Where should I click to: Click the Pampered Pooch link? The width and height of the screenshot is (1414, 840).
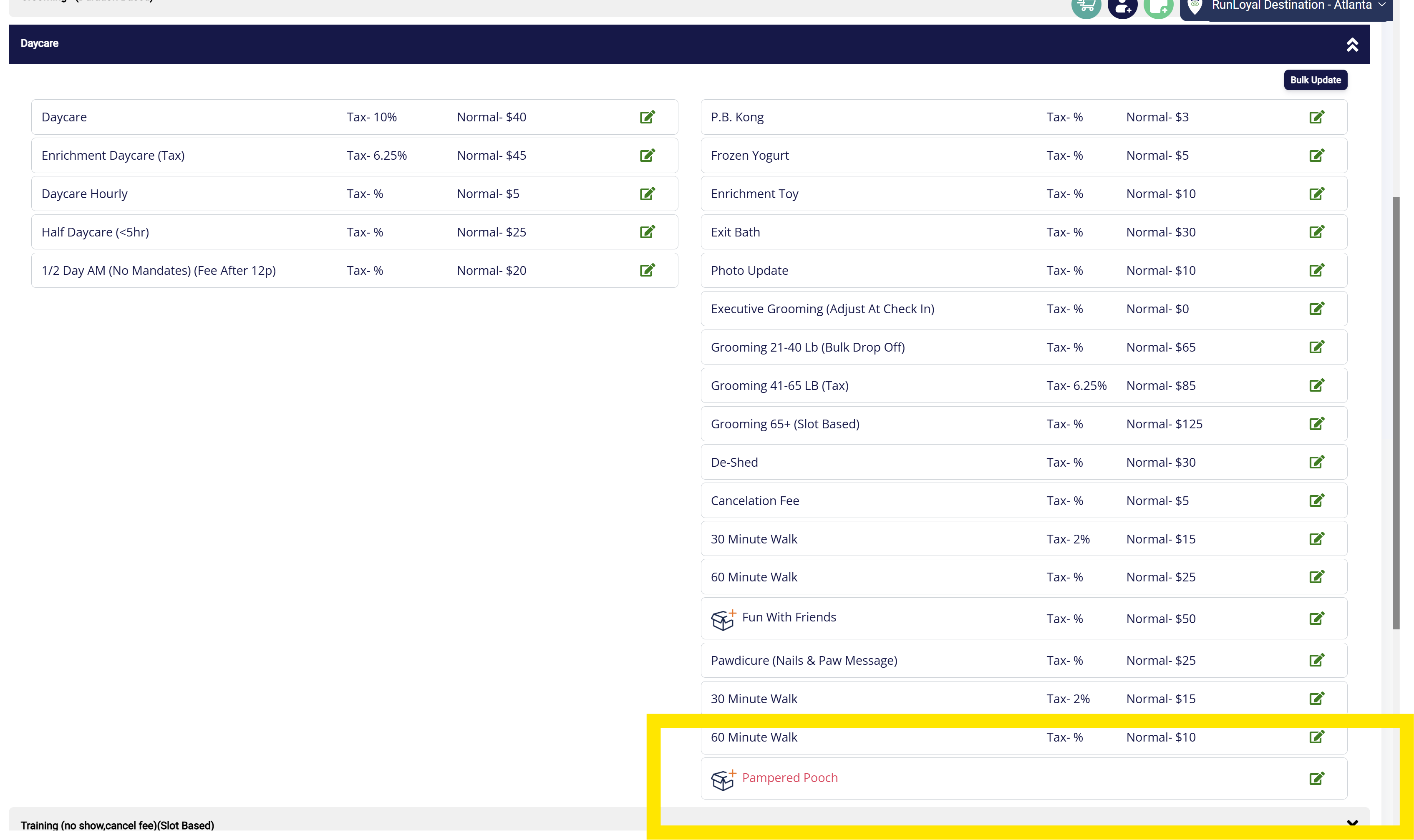click(789, 778)
